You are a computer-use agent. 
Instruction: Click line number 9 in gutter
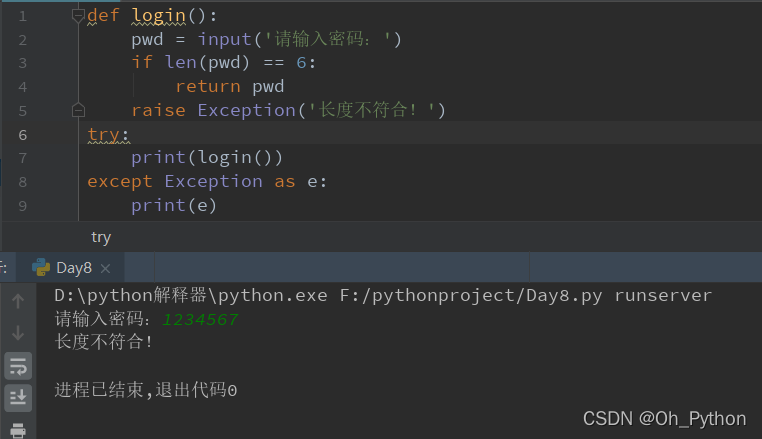[x=22, y=206]
